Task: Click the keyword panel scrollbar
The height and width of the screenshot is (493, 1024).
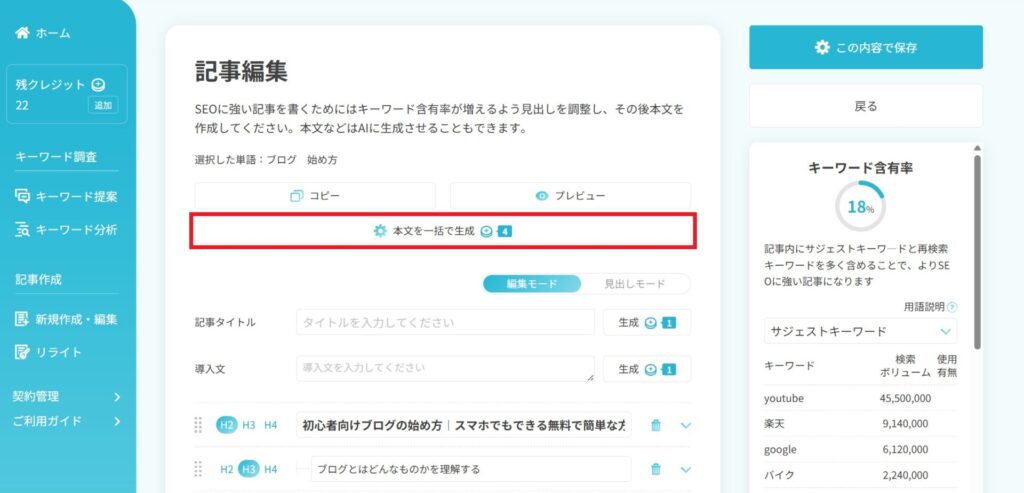Action: click(977, 251)
